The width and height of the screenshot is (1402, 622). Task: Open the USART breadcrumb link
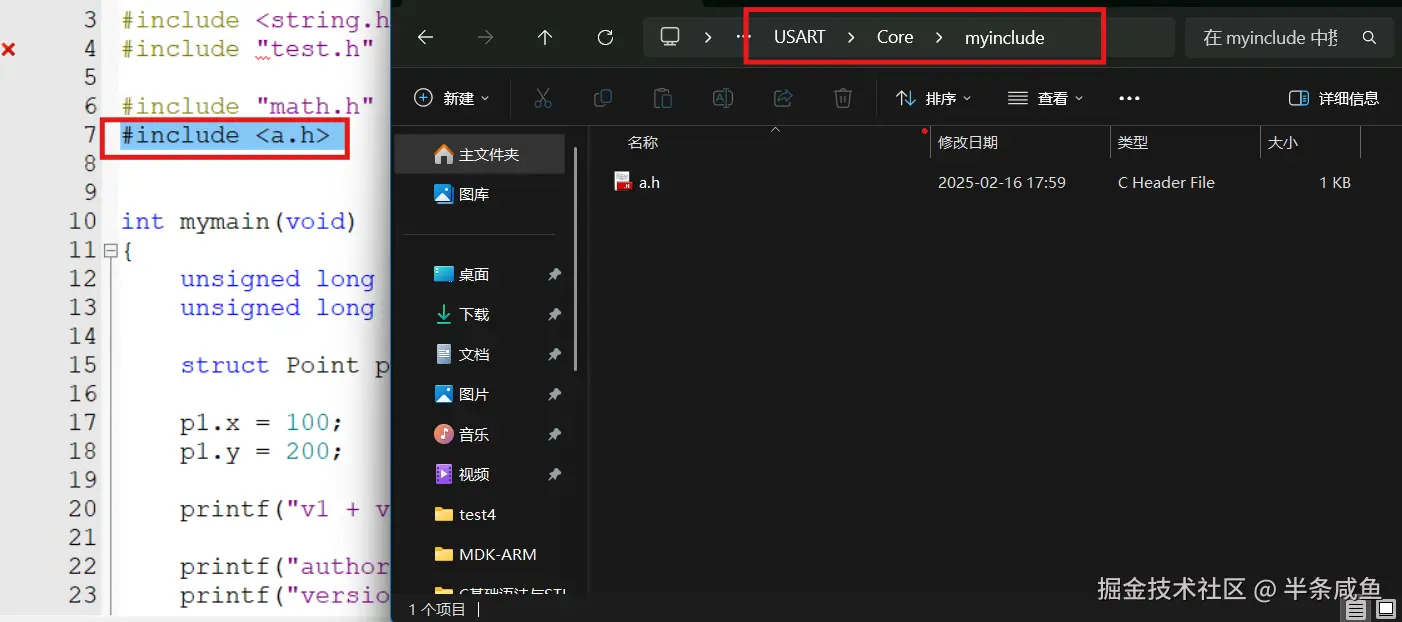pyautogui.click(x=799, y=36)
